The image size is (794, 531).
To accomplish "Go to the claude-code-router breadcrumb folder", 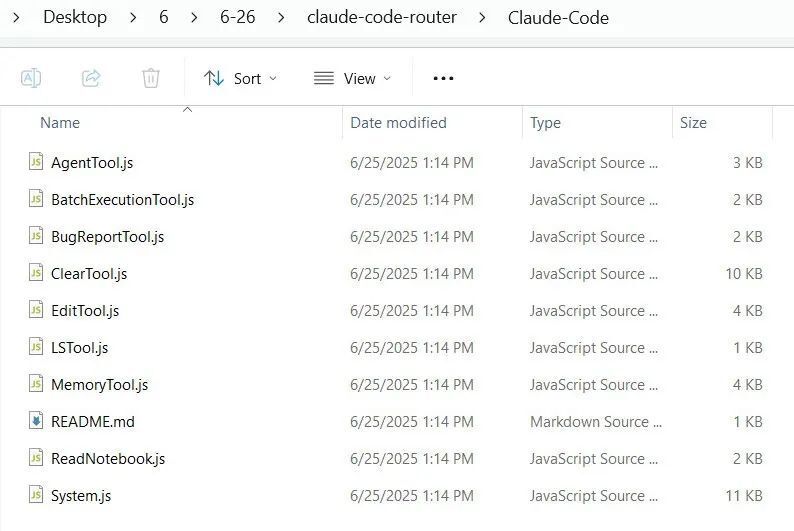I will (381, 18).
